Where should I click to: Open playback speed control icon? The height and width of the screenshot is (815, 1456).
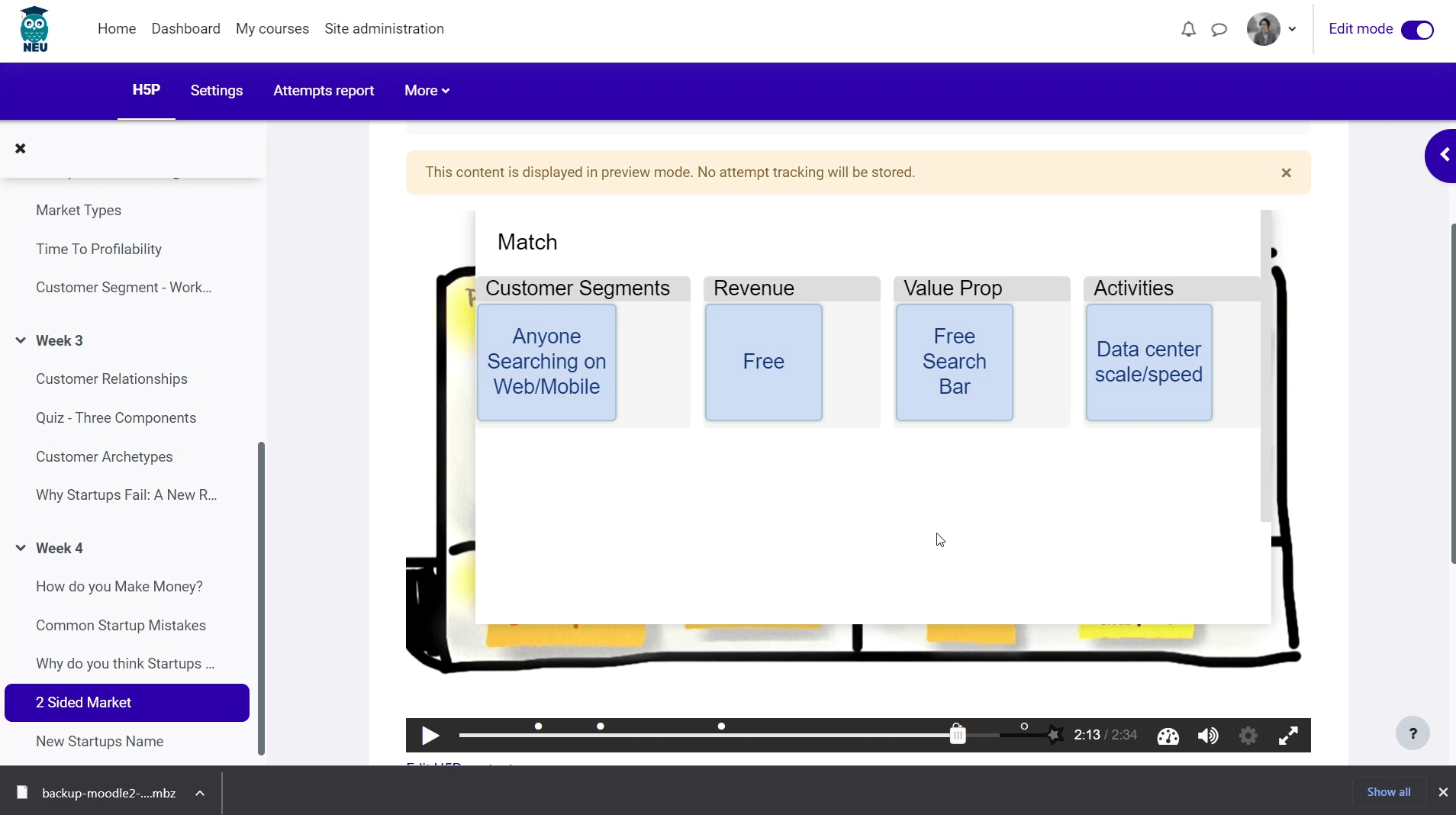[1168, 736]
